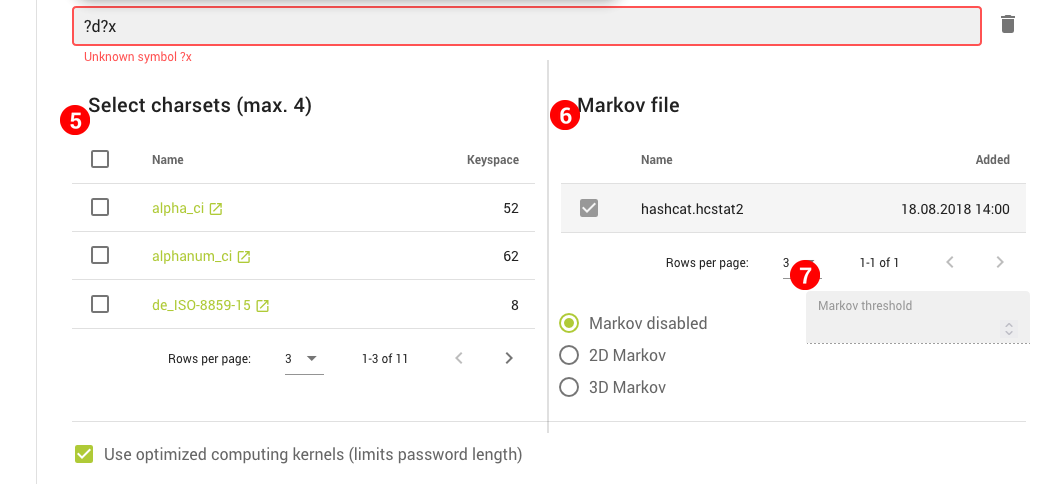1062x484 pixels.
Task: Open external link icon next to de_ISO-8859-15
Action: [x=263, y=306]
